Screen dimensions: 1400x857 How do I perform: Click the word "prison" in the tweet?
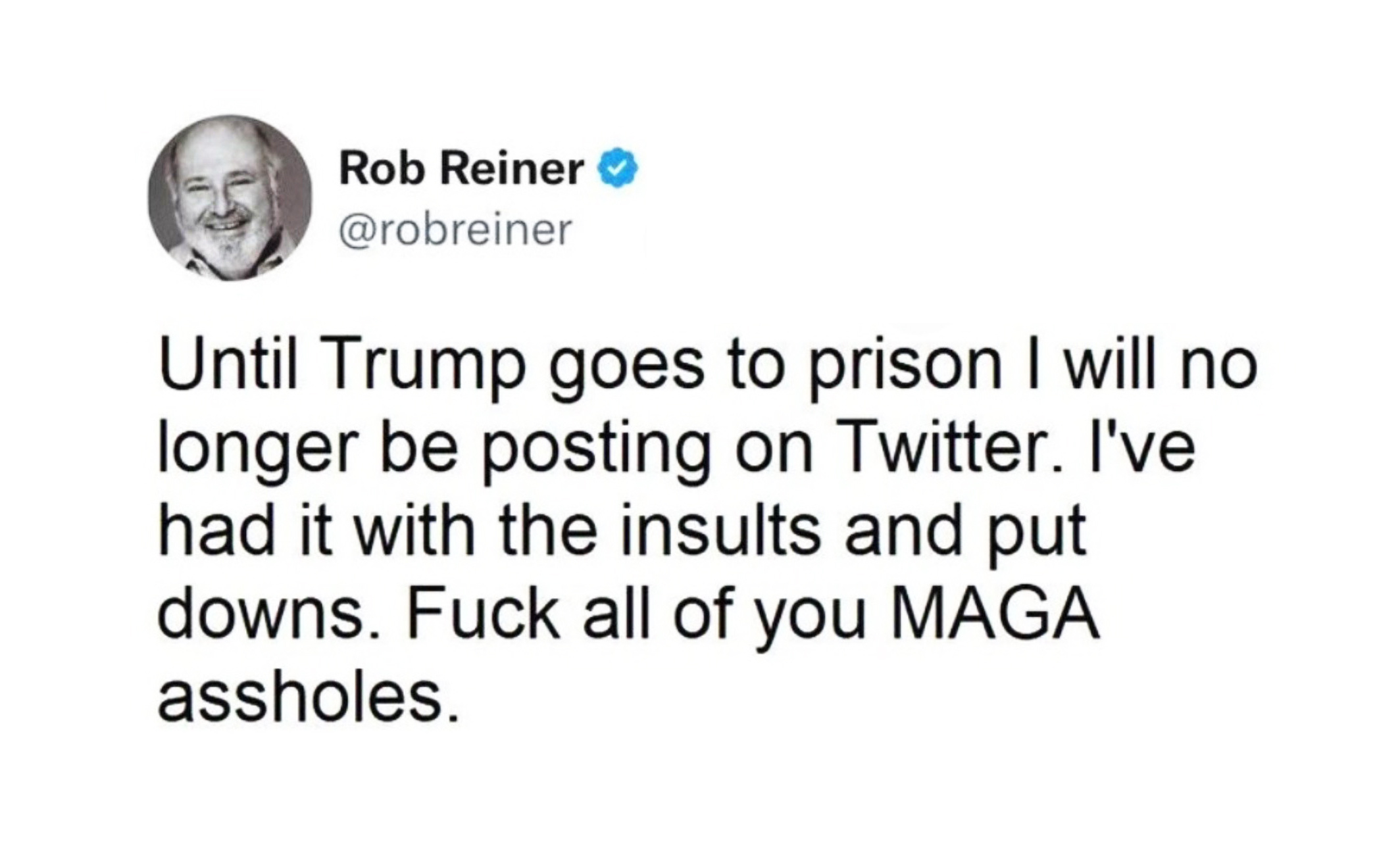tap(906, 370)
